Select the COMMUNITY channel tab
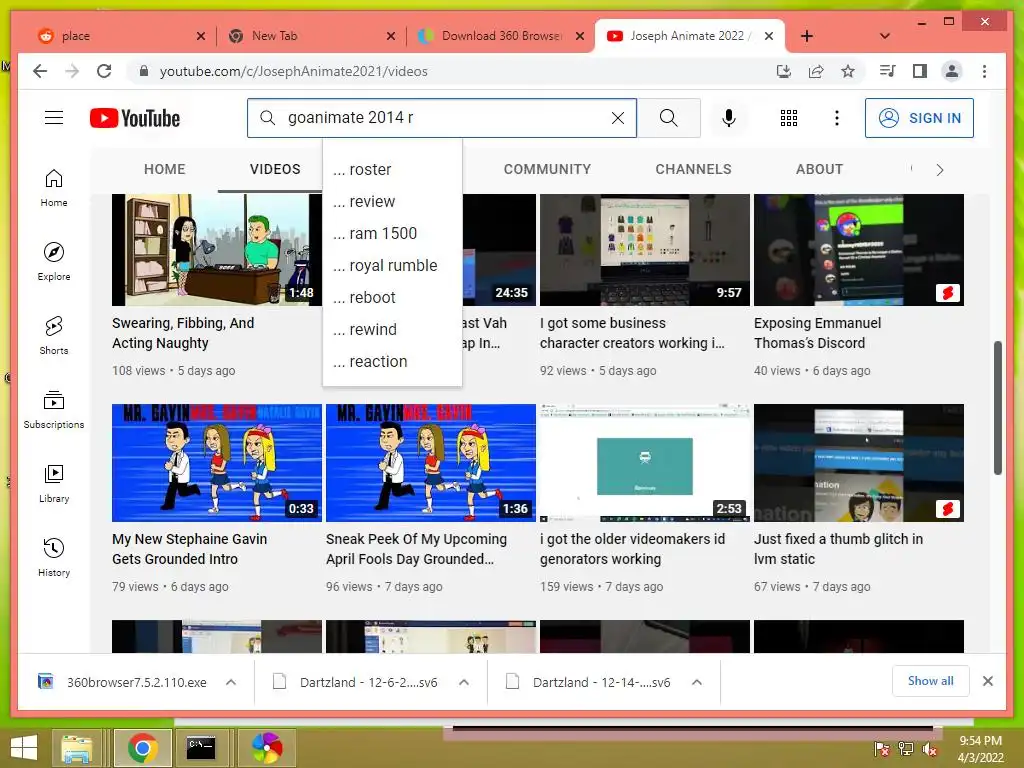Screen dimensions: 1024x768 [547, 169]
